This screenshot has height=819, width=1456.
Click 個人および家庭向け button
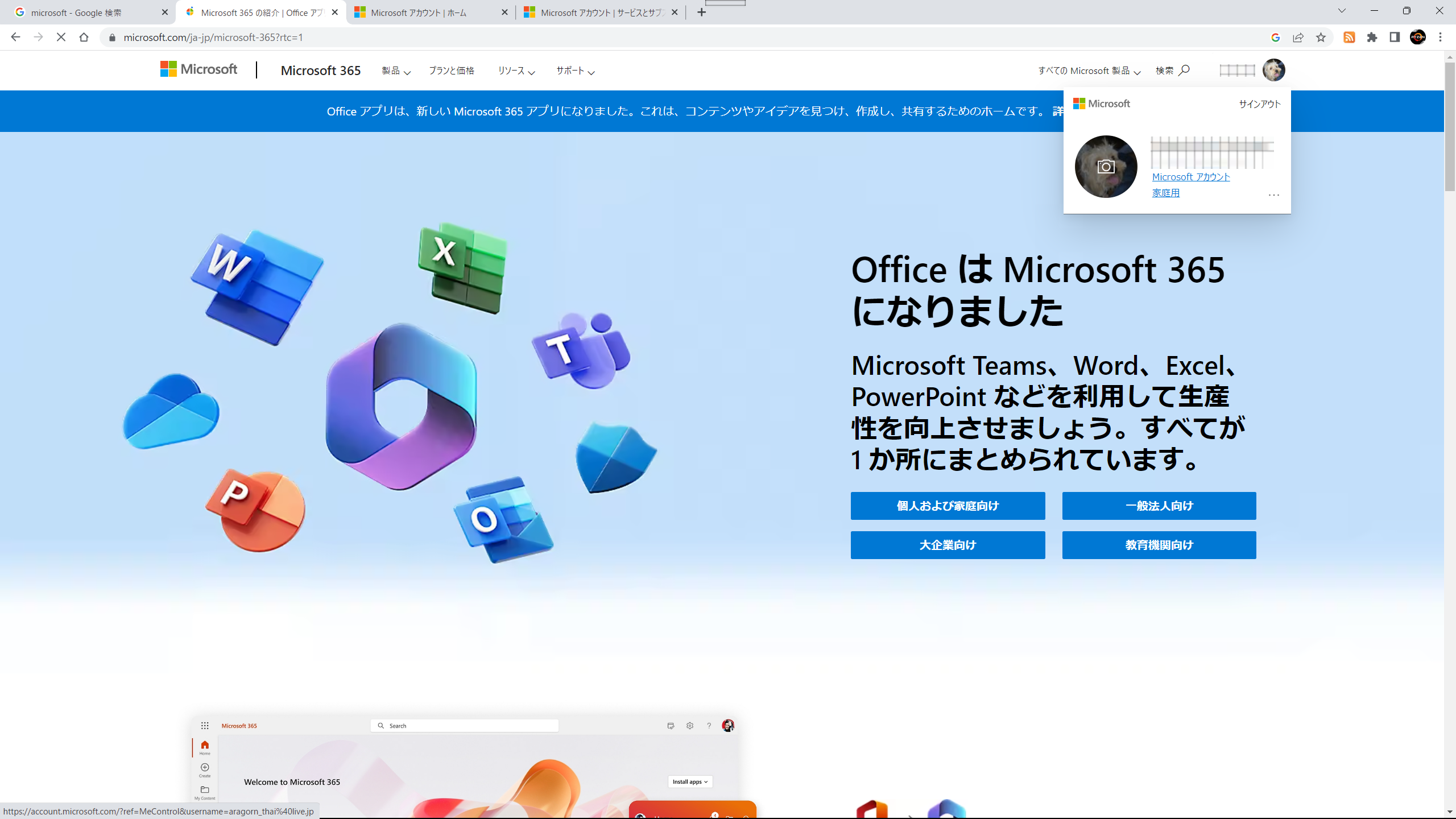click(x=948, y=506)
